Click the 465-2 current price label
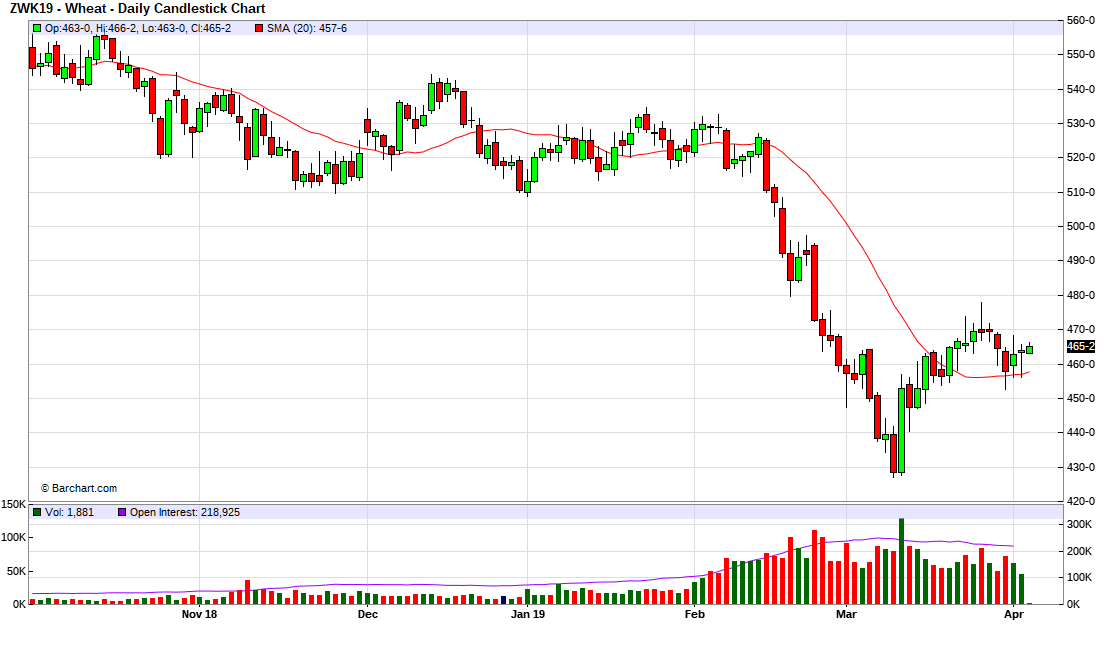This screenshot has width=1105, height=645. (x=1080, y=346)
